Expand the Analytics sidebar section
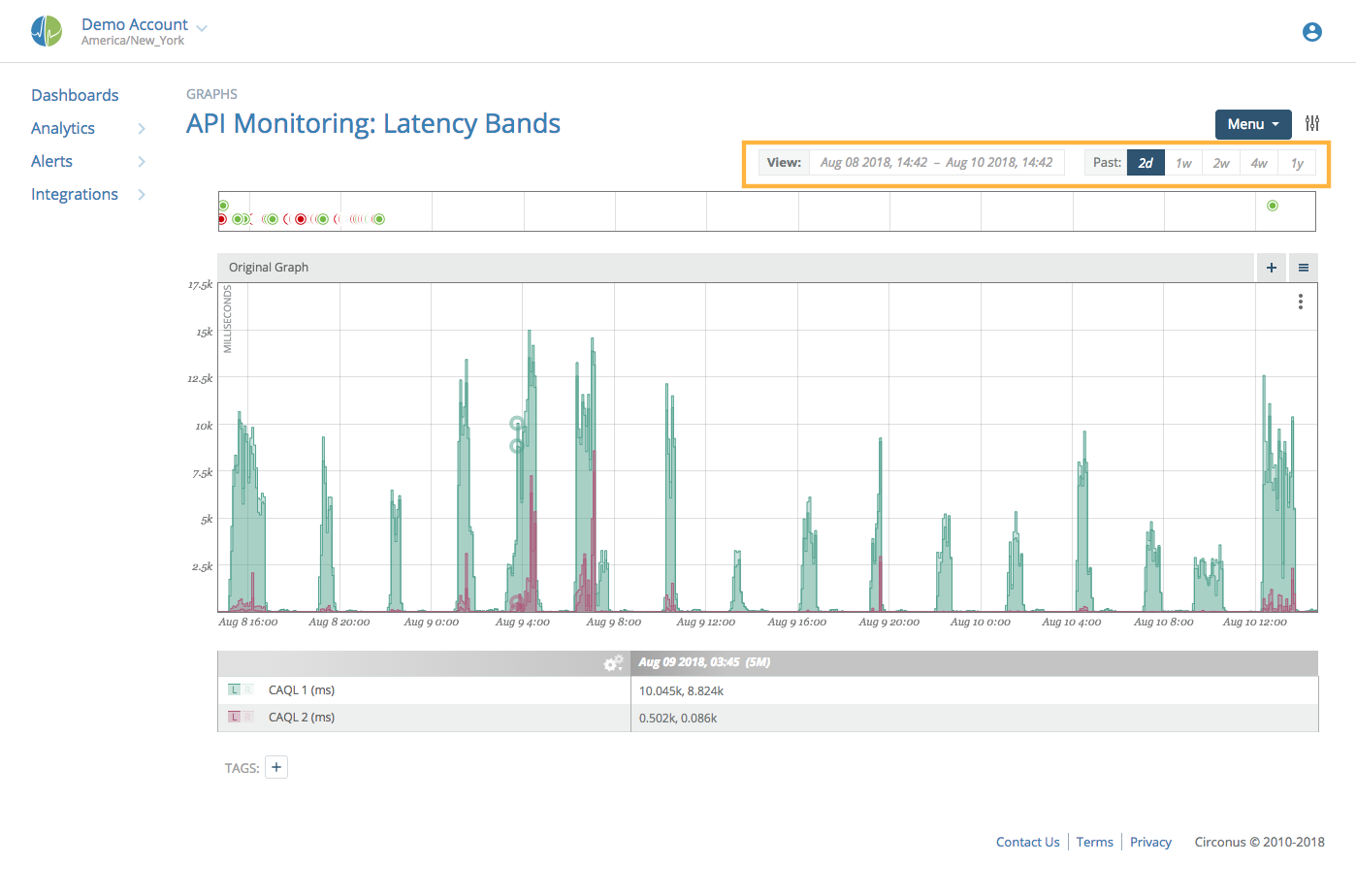 [62, 127]
